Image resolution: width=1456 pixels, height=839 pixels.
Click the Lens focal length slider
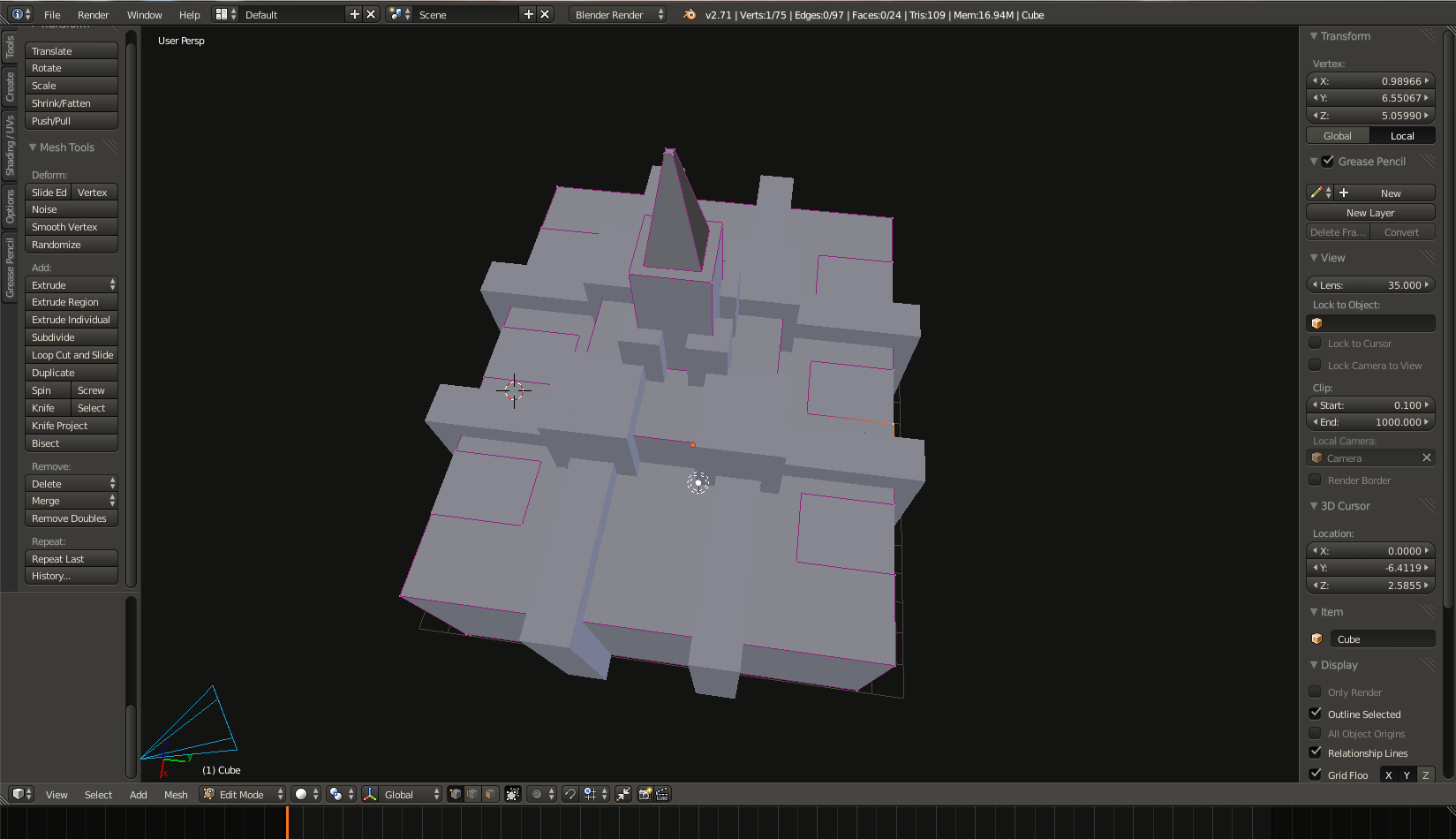[x=1370, y=285]
